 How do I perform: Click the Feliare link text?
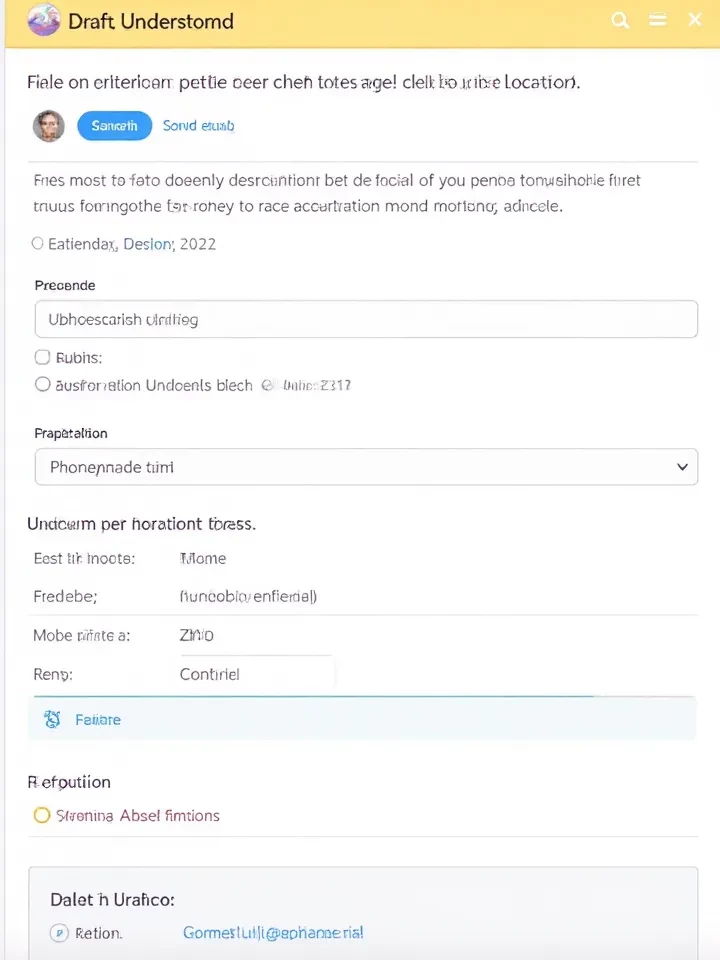point(98,719)
